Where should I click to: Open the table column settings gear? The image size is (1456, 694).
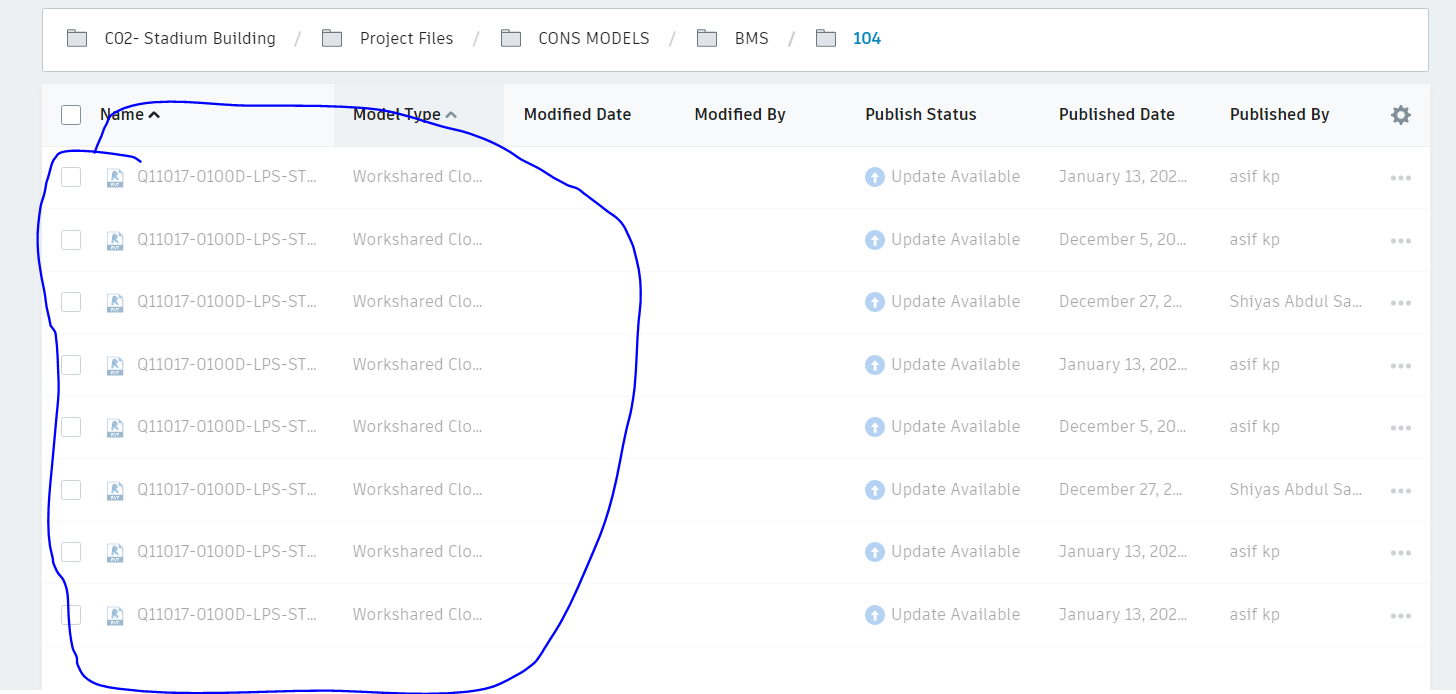coord(1400,115)
